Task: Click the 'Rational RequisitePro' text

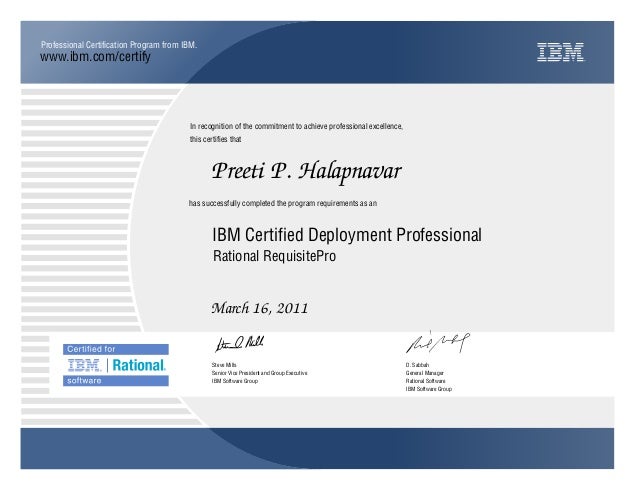Action: pyautogui.click(x=274, y=256)
